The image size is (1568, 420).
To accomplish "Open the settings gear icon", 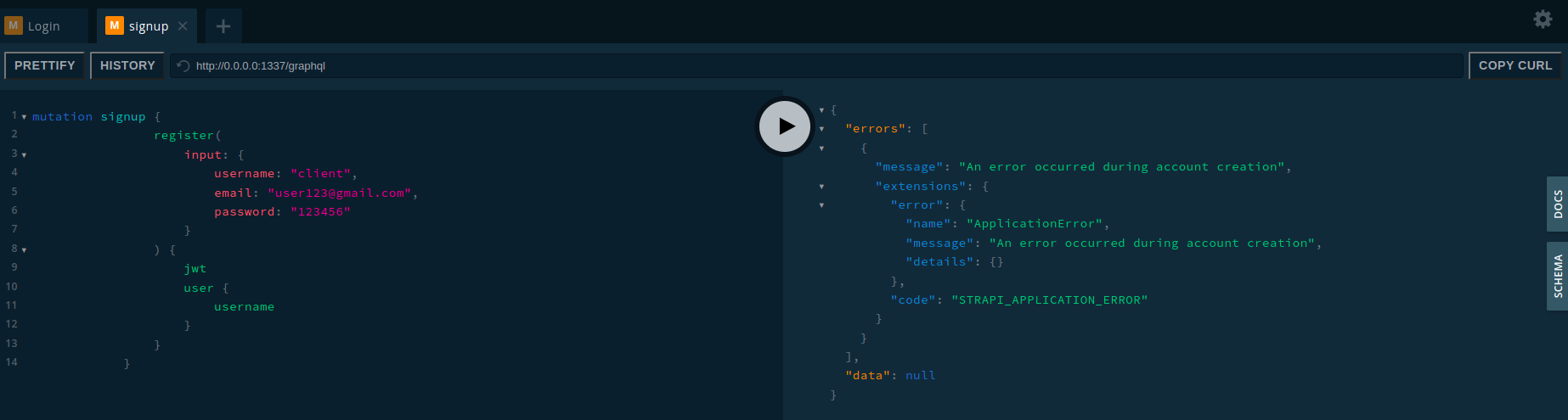I will point(1543,19).
